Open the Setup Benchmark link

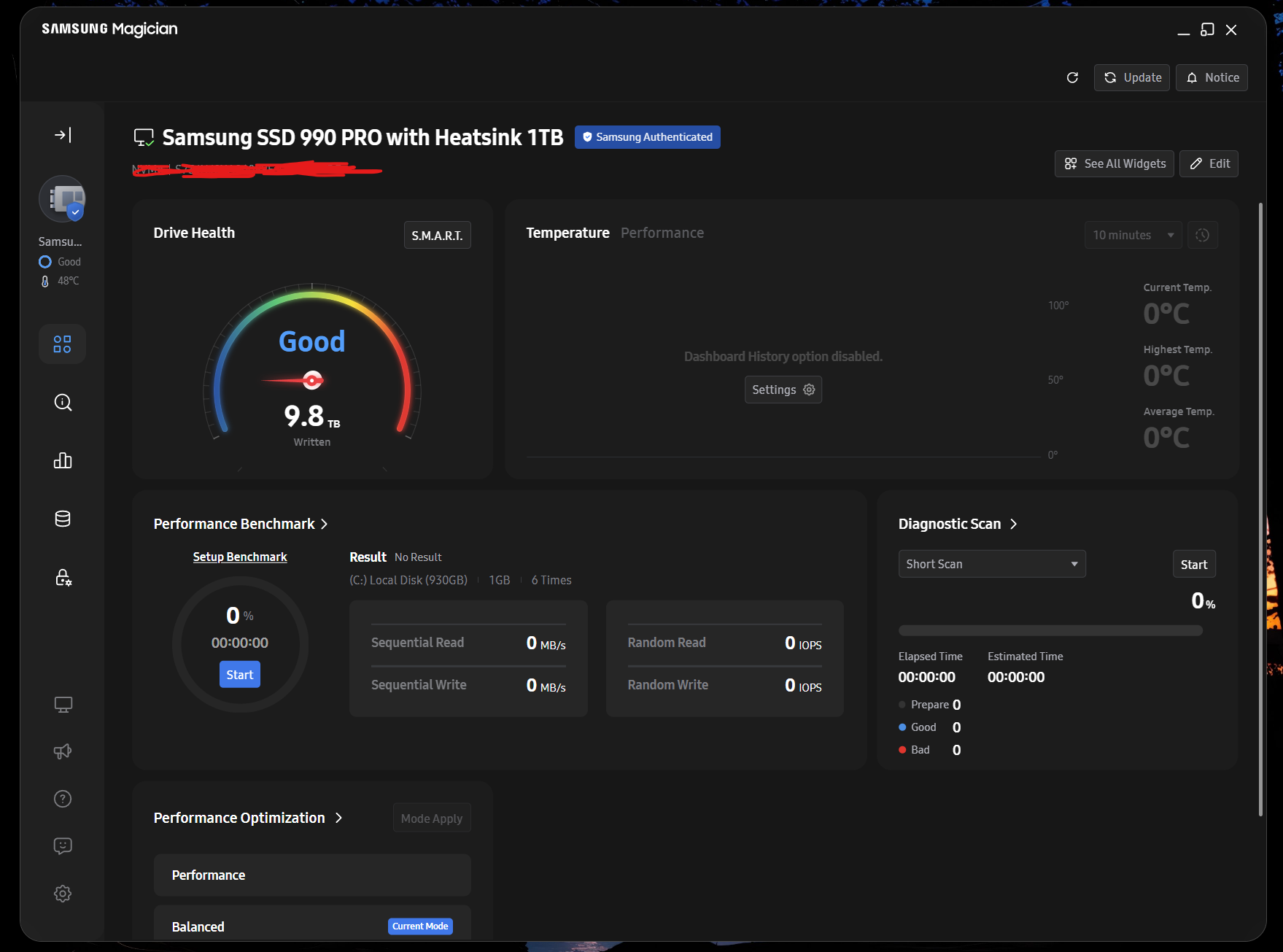pos(240,557)
